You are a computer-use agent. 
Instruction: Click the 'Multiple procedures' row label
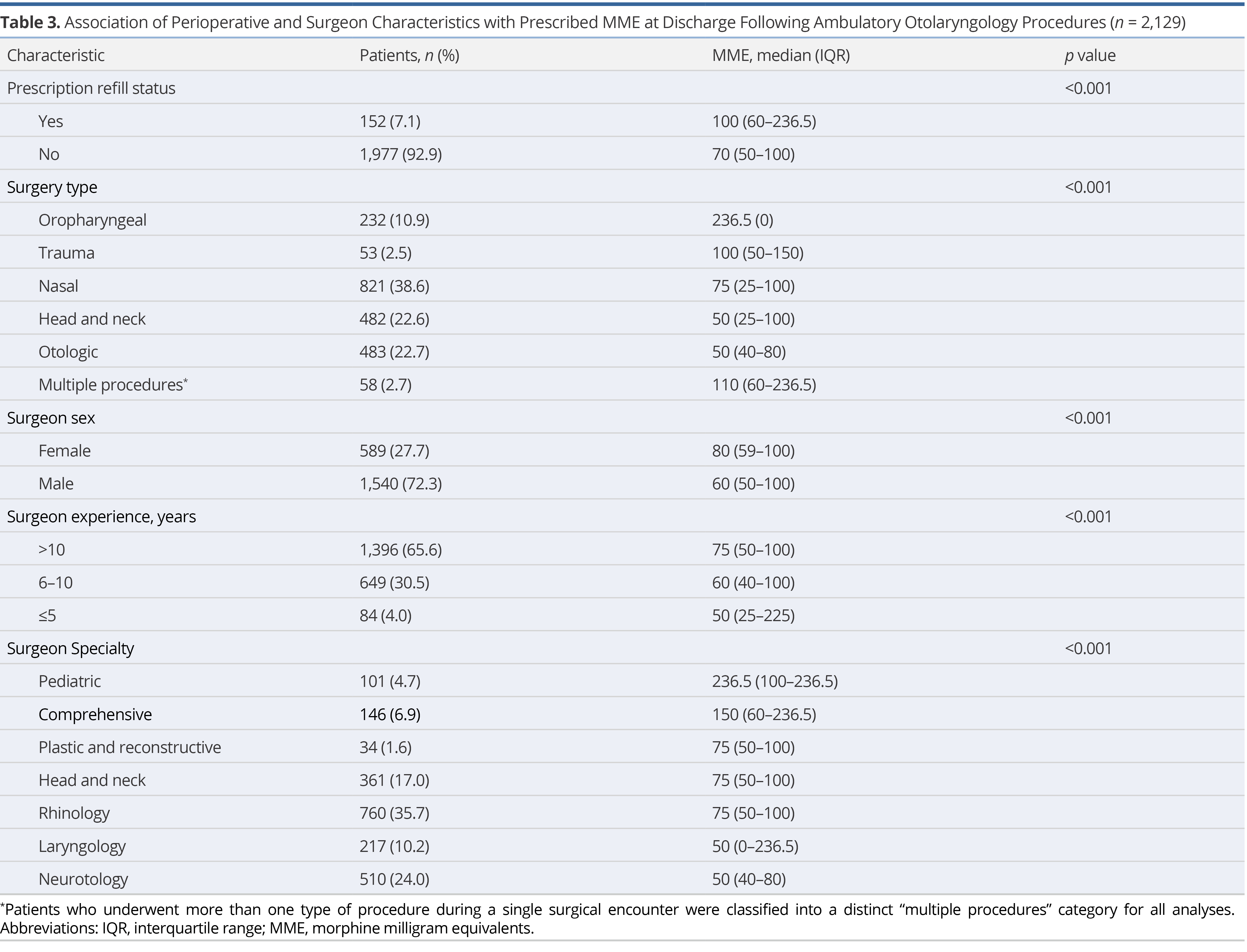[111, 385]
